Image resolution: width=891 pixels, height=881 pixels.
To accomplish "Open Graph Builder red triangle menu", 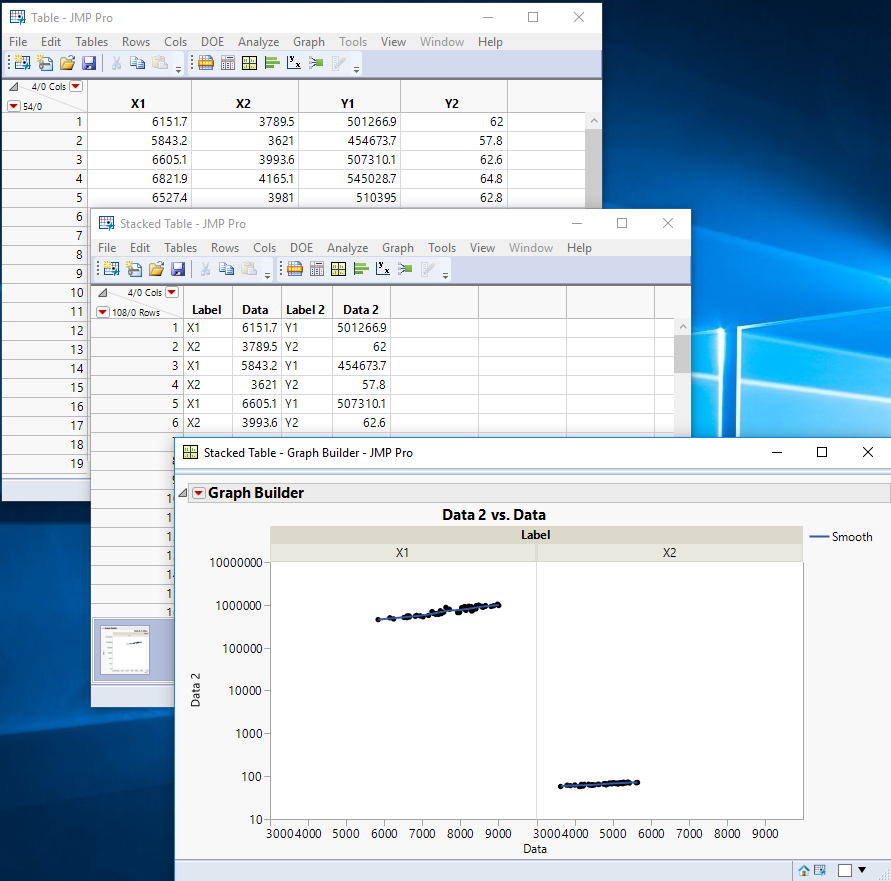I will pyautogui.click(x=199, y=493).
